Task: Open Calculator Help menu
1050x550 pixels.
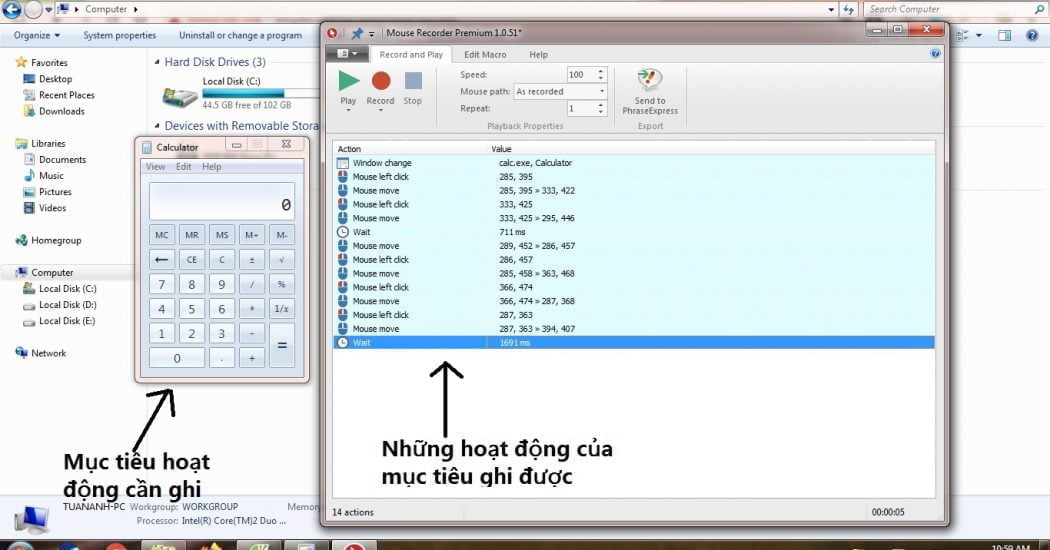Action: (212, 167)
